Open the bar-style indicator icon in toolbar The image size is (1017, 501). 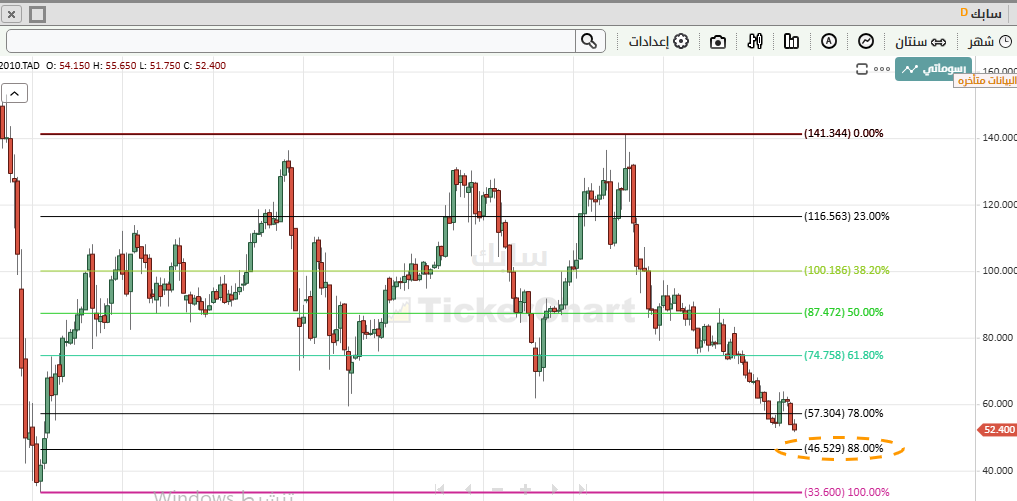[x=792, y=41]
